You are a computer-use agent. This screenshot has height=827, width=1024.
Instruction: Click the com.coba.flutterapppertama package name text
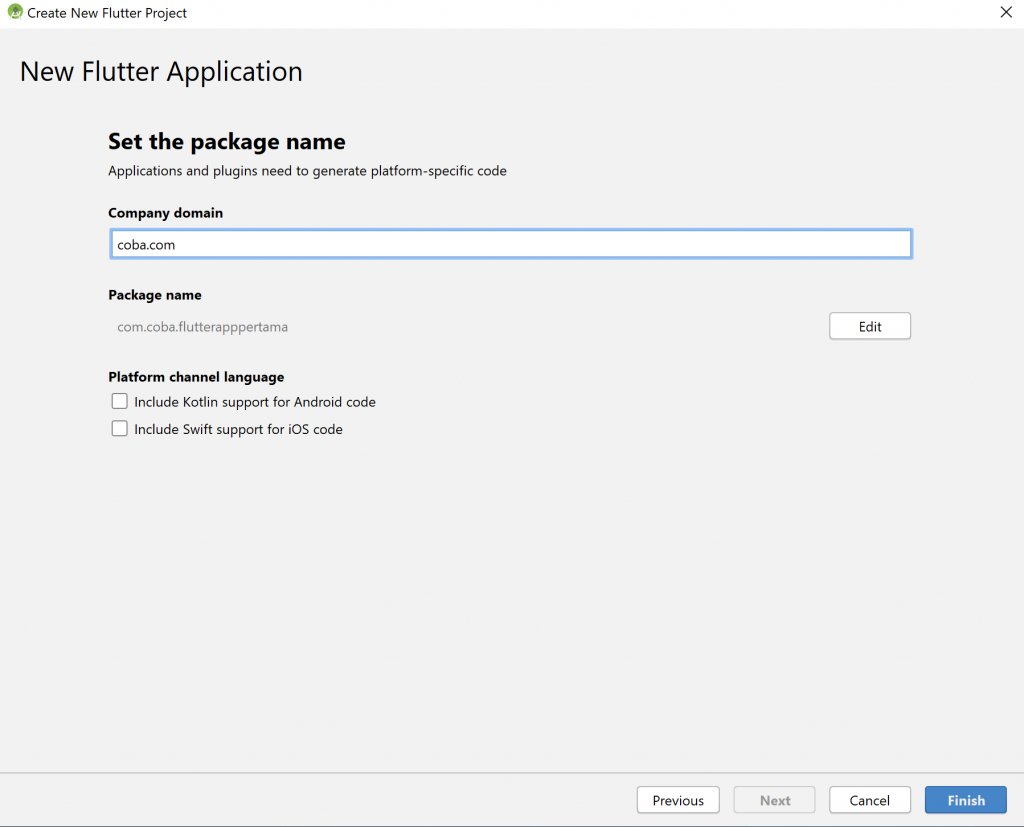202,327
